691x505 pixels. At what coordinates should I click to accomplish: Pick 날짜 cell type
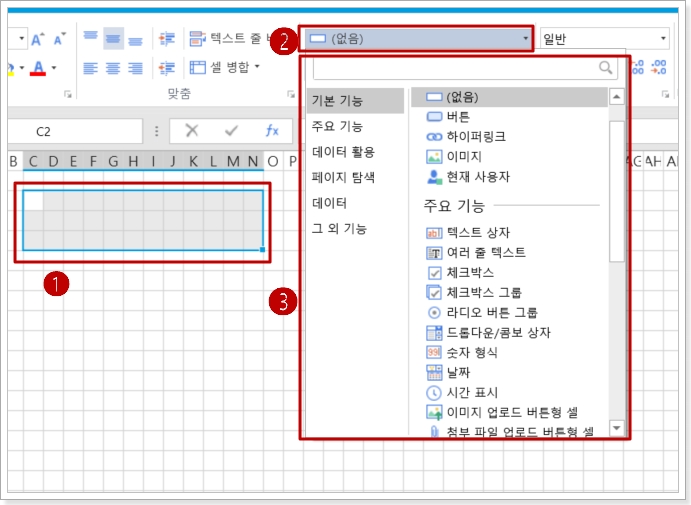tap(459, 372)
